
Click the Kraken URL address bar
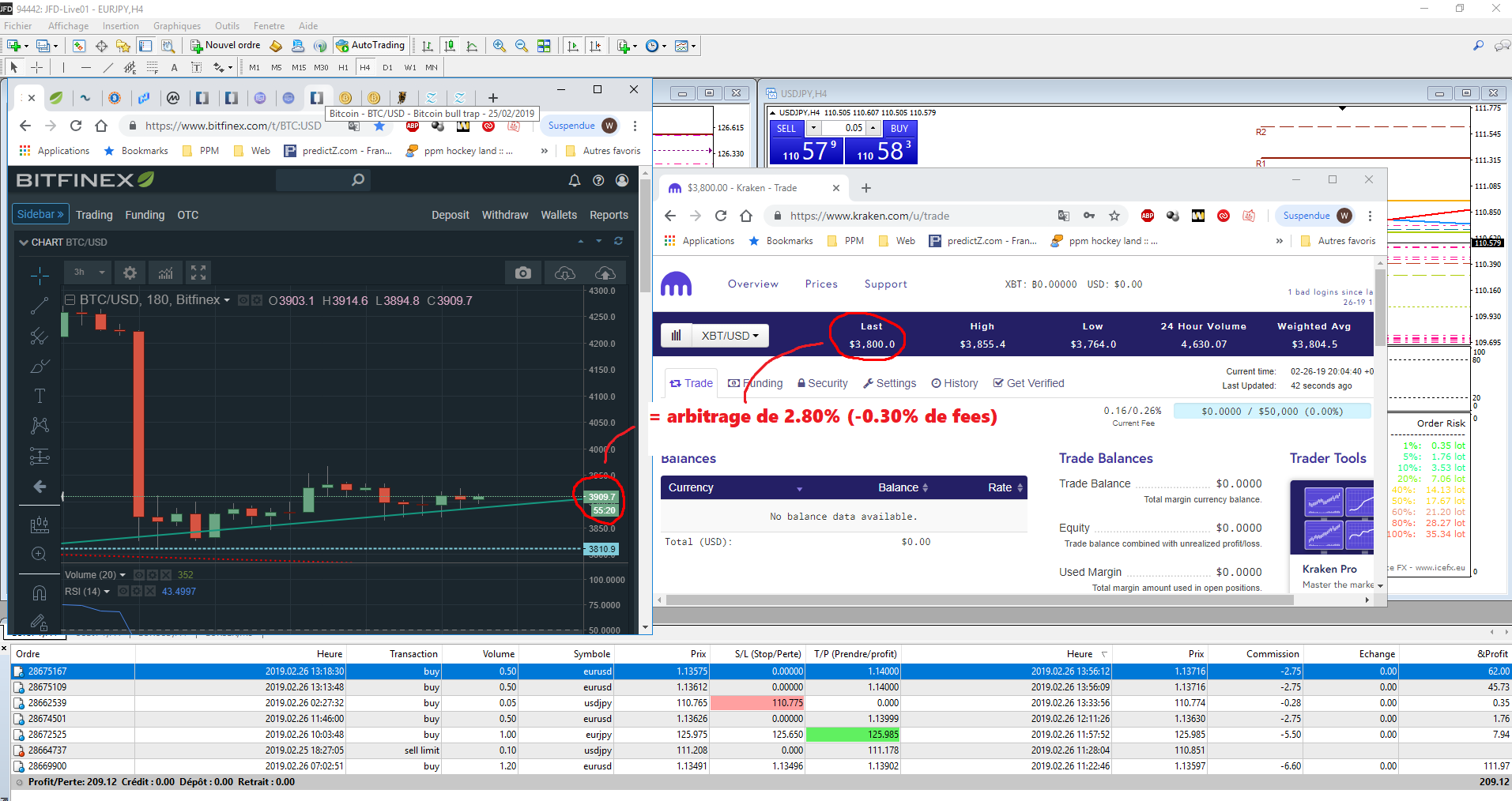917,216
